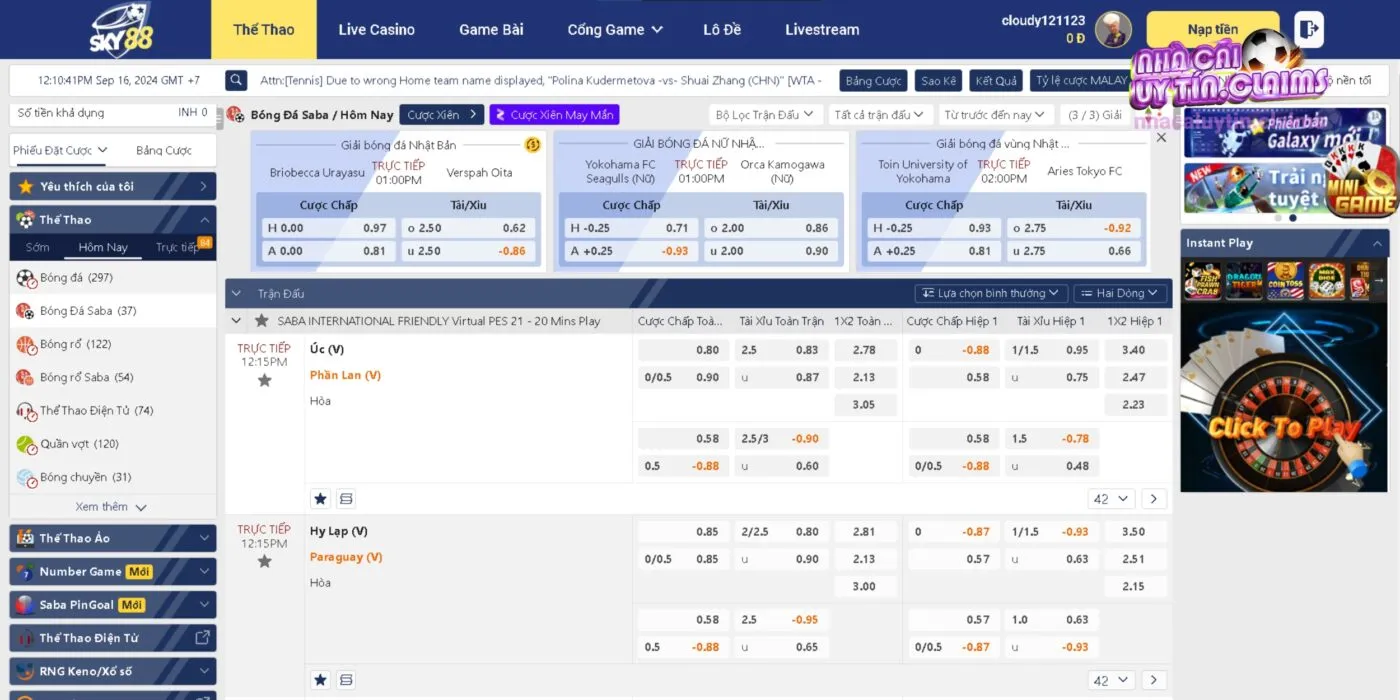Image resolution: width=1400 pixels, height=700 pixels.
Task: Click odds 2.78 for Úc 1X2
Action: click(x=864, y=350)
